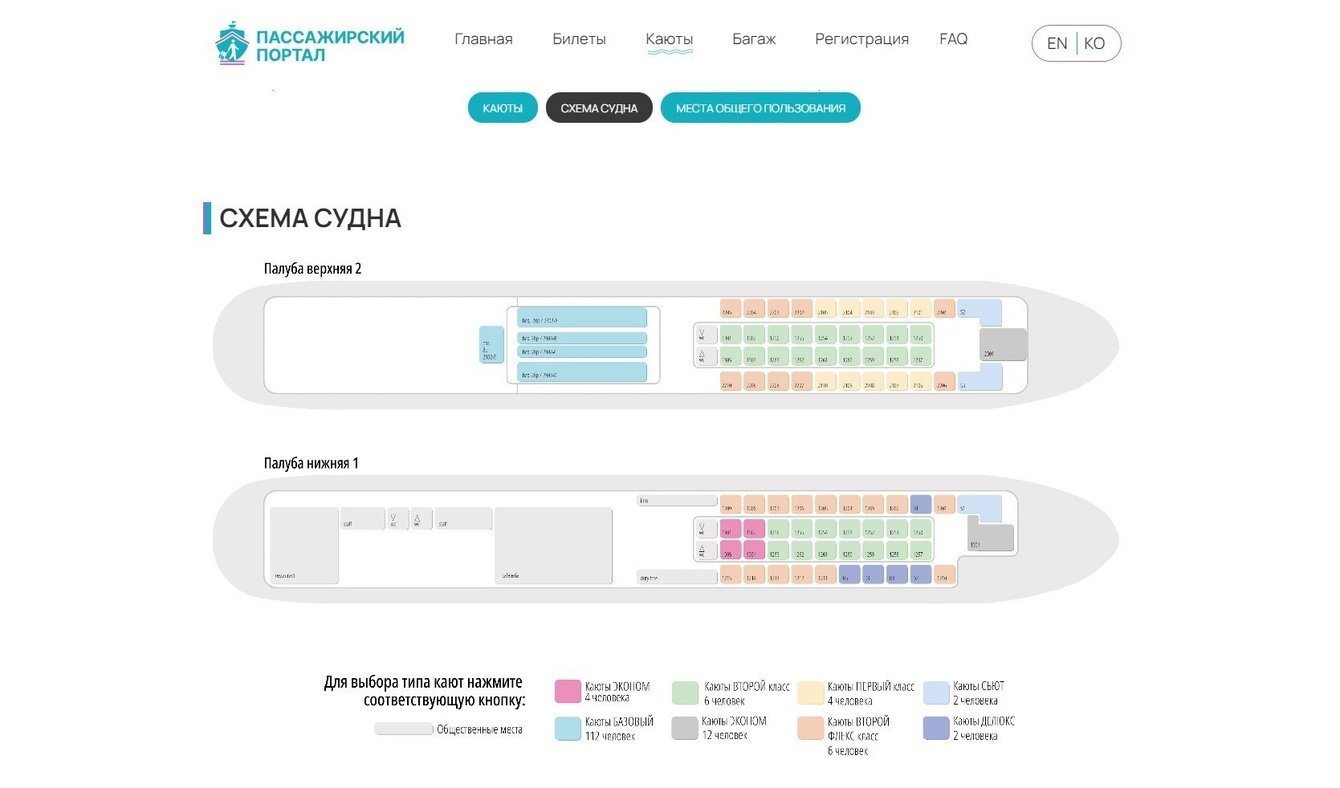This screenshot has height=788, width=1340.
Task: Choose the green ВТОРОЙ класс swatch
Action: (685, 692)
